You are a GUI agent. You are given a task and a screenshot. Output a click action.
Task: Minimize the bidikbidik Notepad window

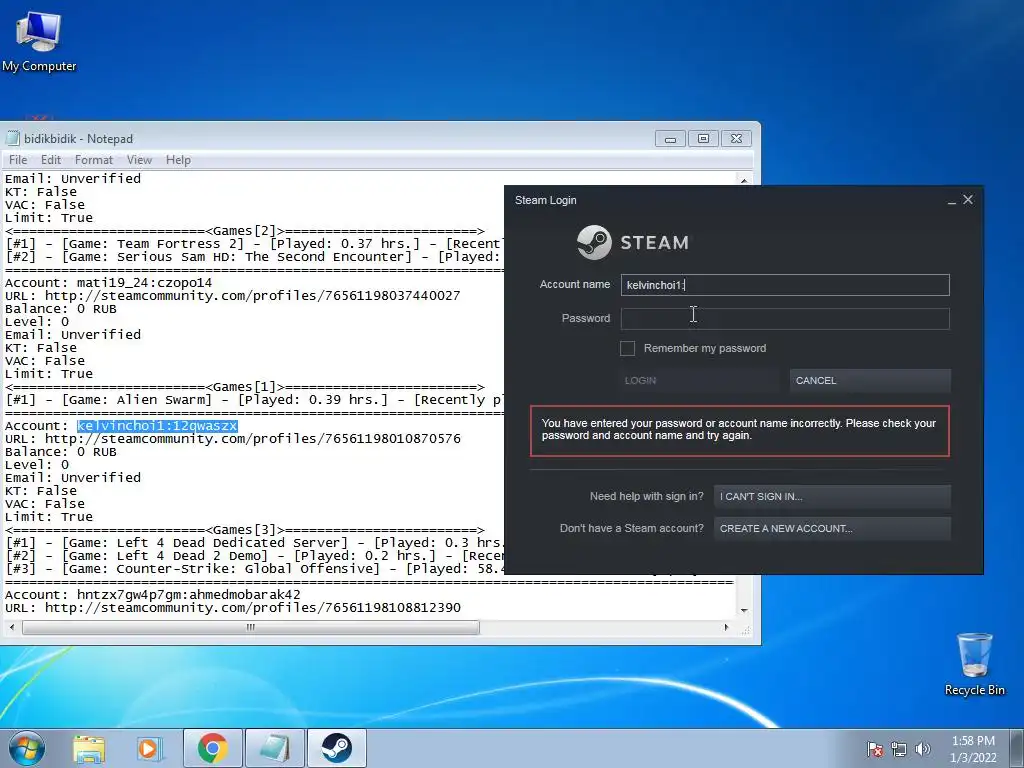point(670,138)
